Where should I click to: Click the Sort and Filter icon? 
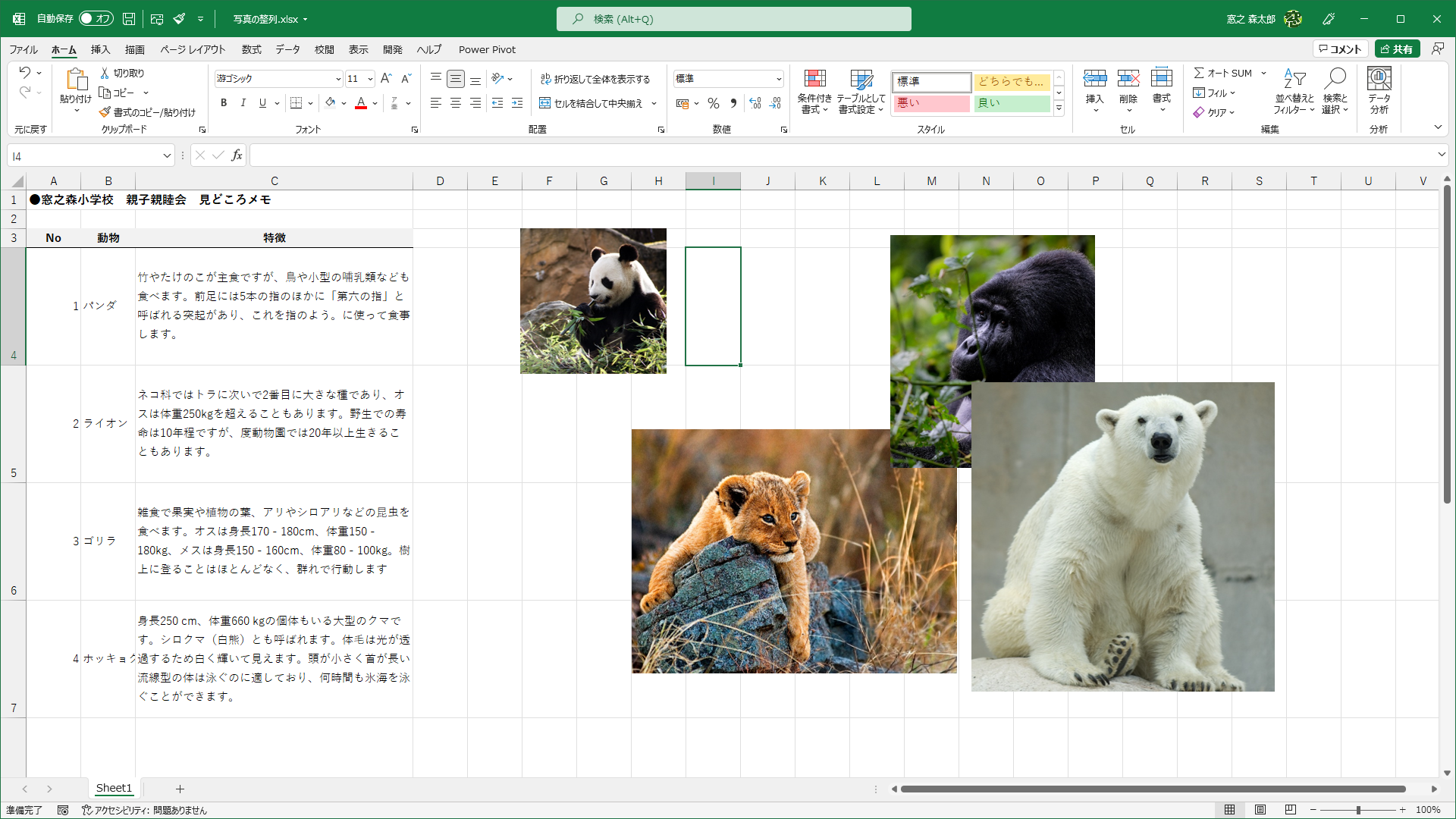click(1294, 79)
